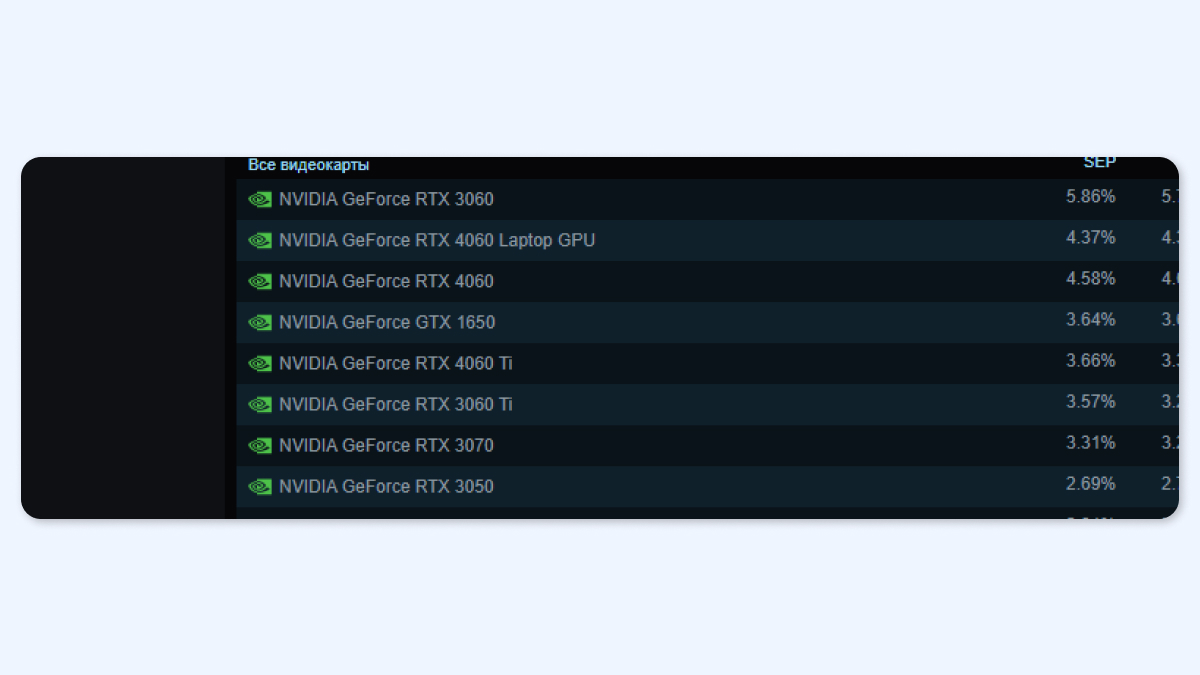Click NVIDIA logo beside GeForce RTX 3060

260,199
